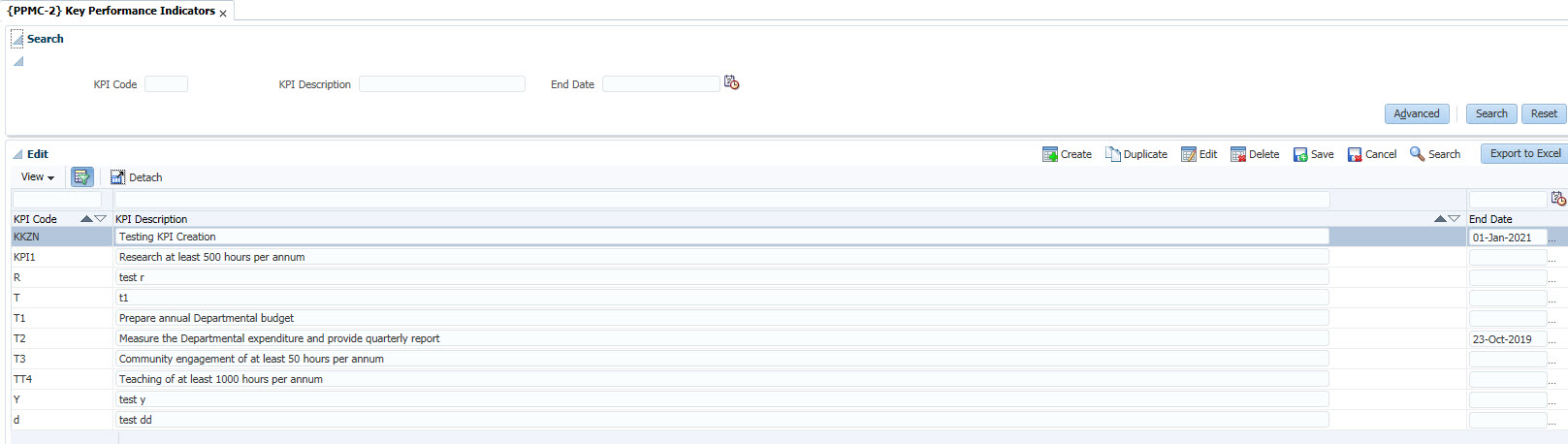Duplicate the selected KPI row
This screenshot has width=1568, height=444.
click(x=1112, y=154)
